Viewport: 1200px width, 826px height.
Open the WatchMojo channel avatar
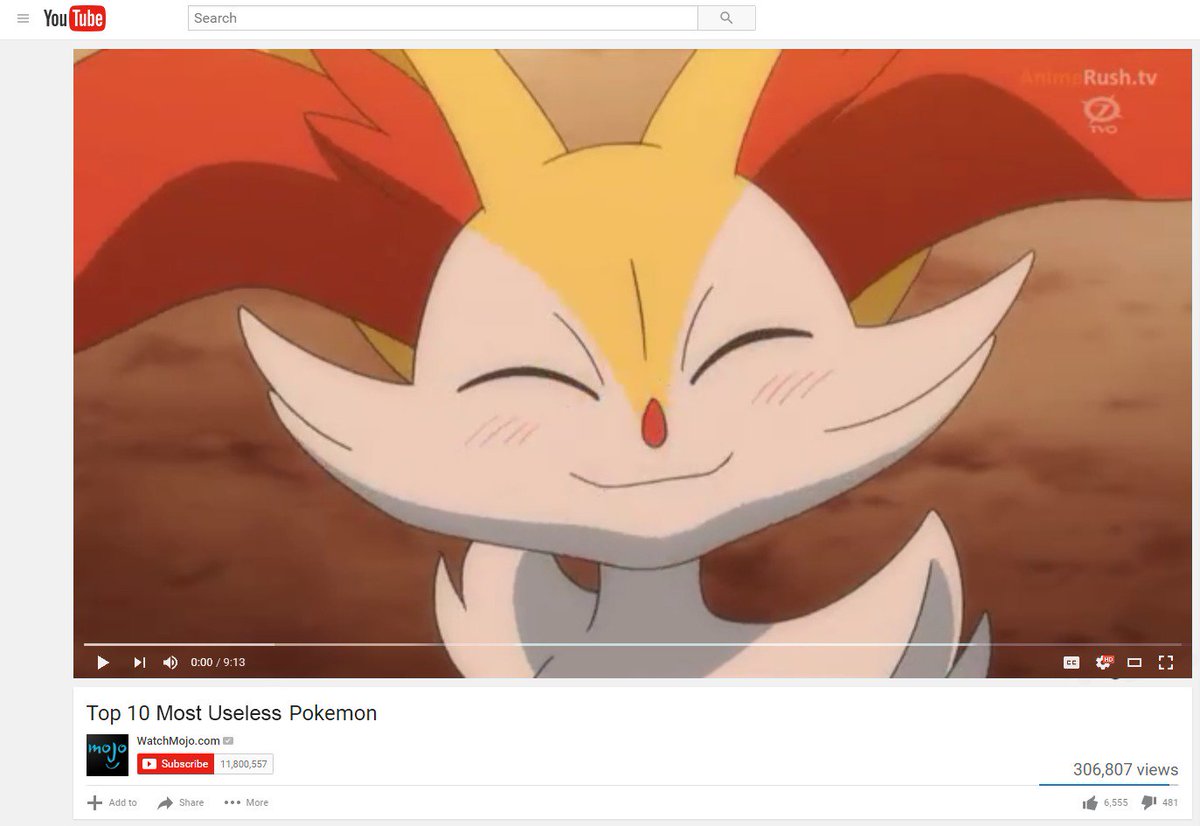click(x=107, y=755)
